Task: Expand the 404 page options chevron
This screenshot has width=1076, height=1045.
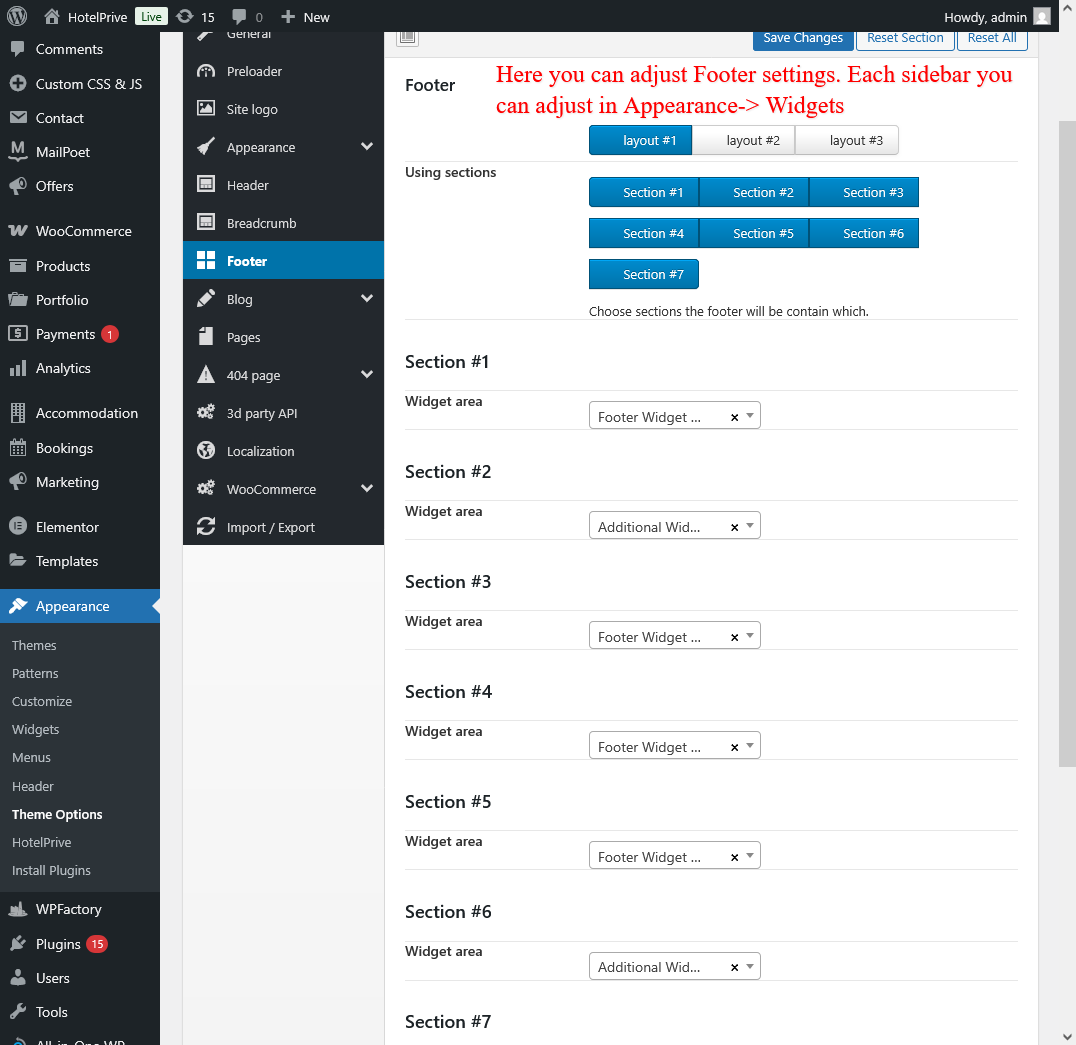Action: coord(367,375)
